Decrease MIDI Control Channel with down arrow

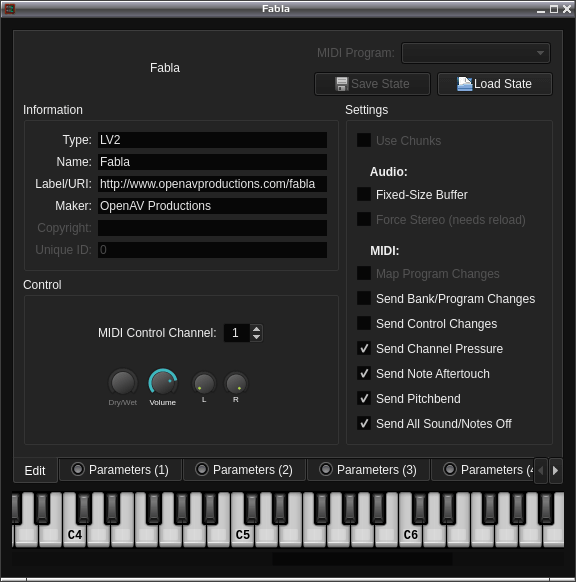click(256, 337)
